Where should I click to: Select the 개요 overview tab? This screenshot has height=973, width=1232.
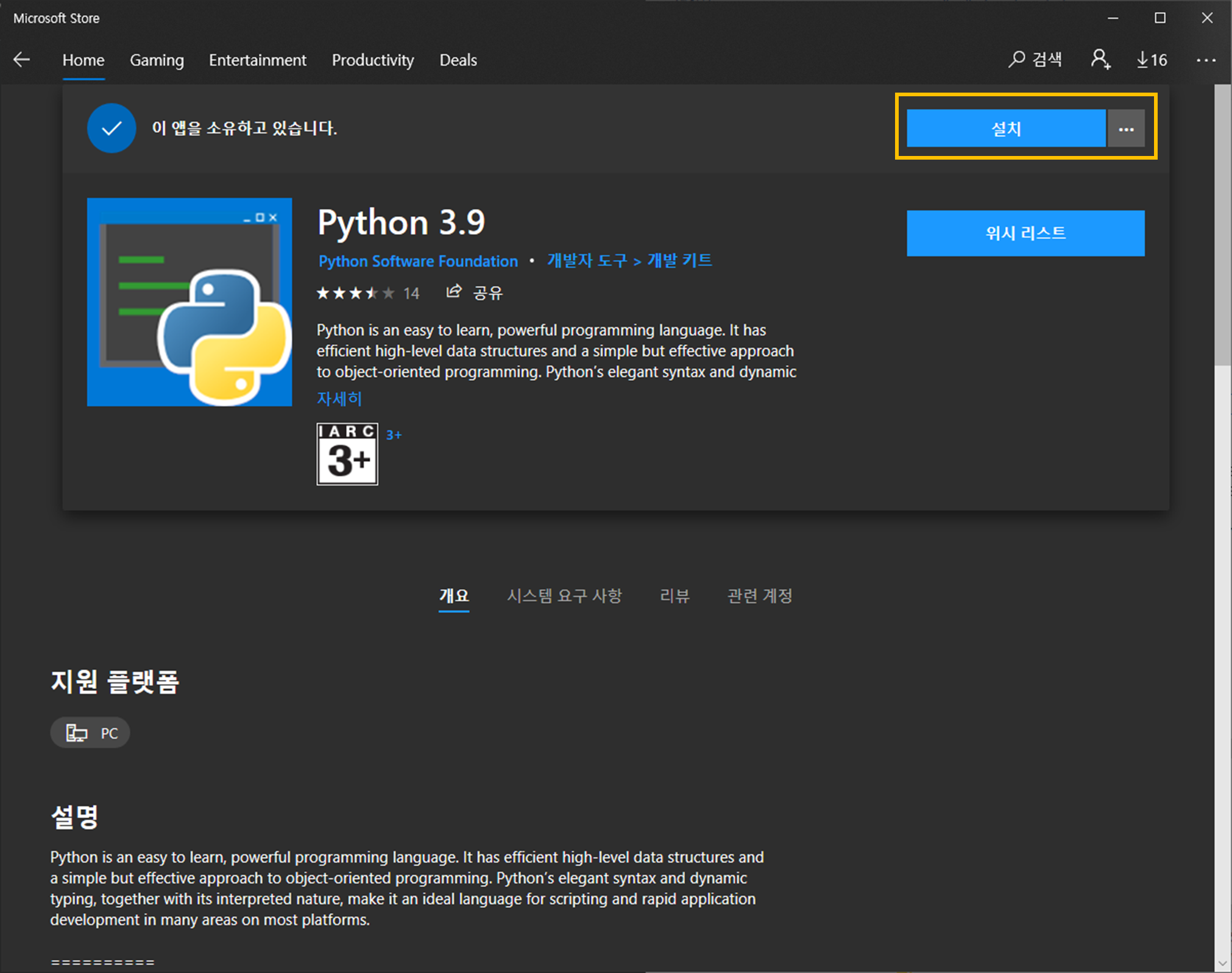[454, 595]
